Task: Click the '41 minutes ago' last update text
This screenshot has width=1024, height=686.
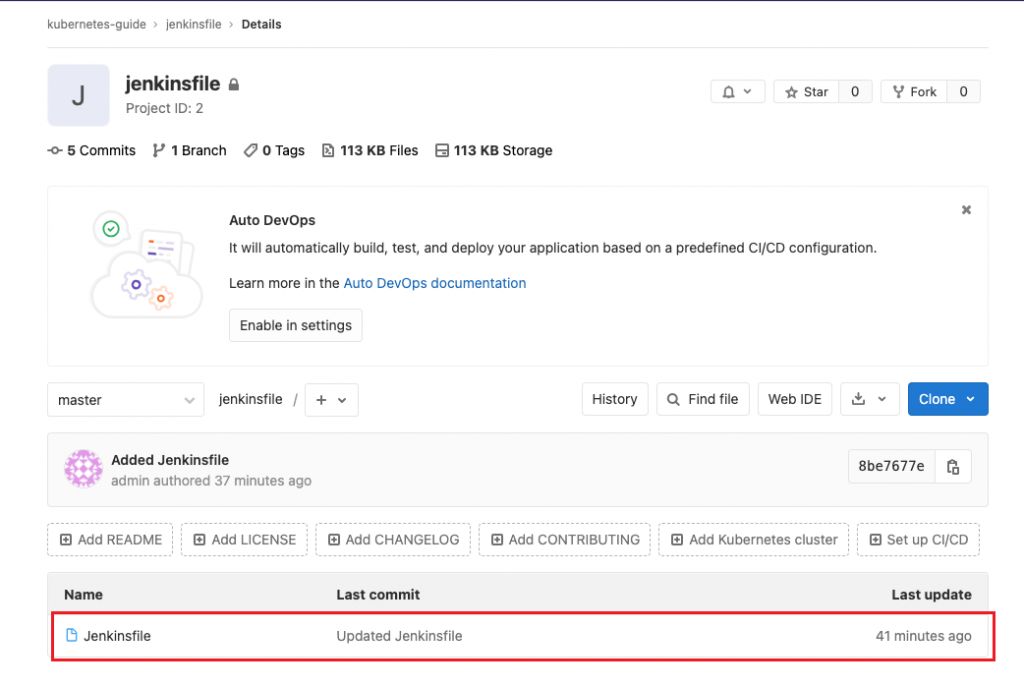Action: point(923,636)
